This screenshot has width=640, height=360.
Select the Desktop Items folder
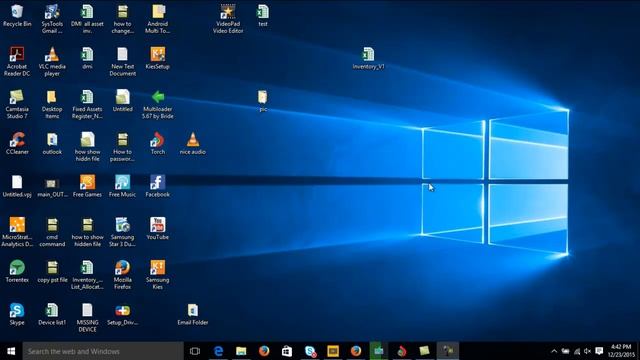pos(52,104)
